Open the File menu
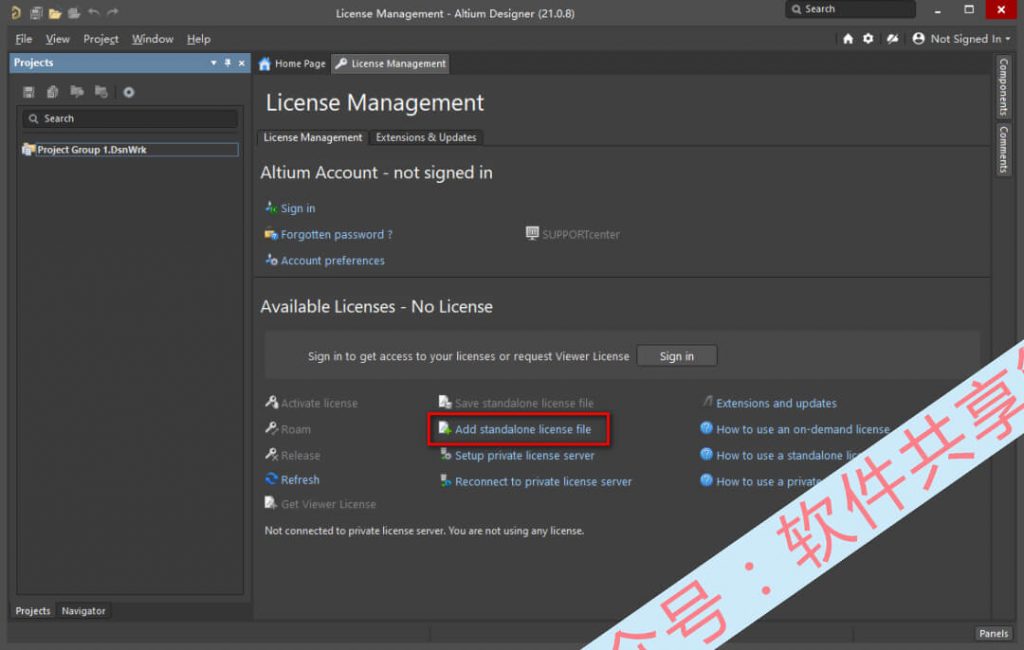The image size is (1024, 650). (24, 39)
